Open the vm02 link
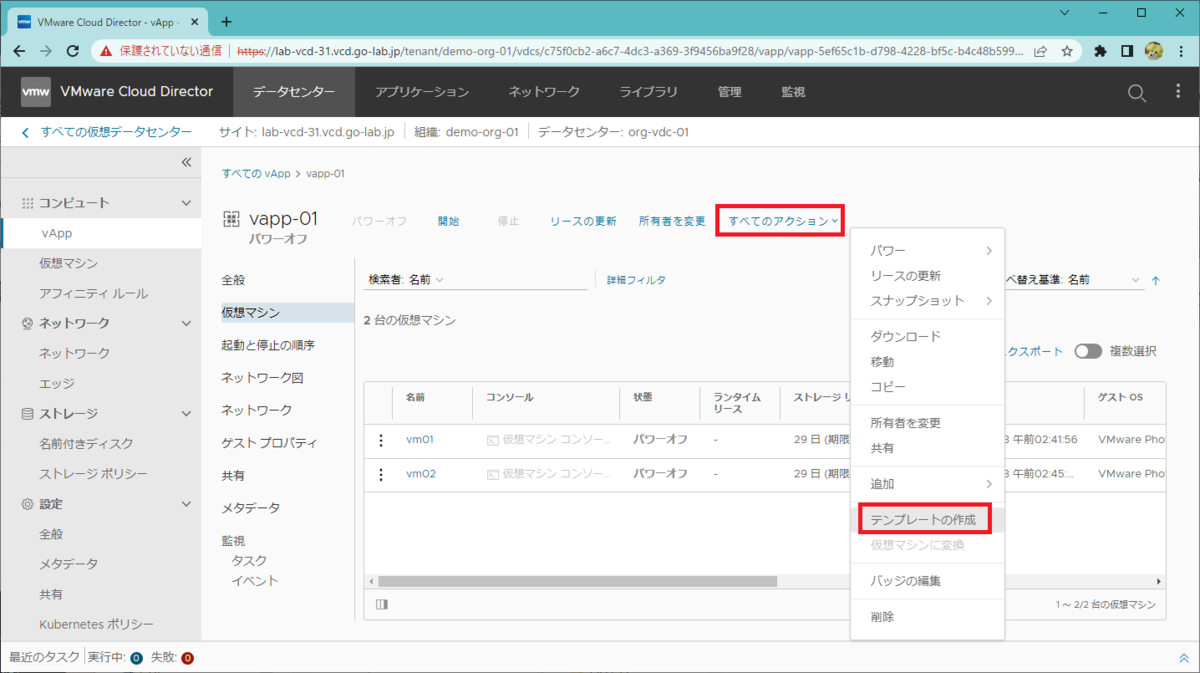Image resolution: width=1200 pixels, height=673 pixels. [x=421, y=474]
